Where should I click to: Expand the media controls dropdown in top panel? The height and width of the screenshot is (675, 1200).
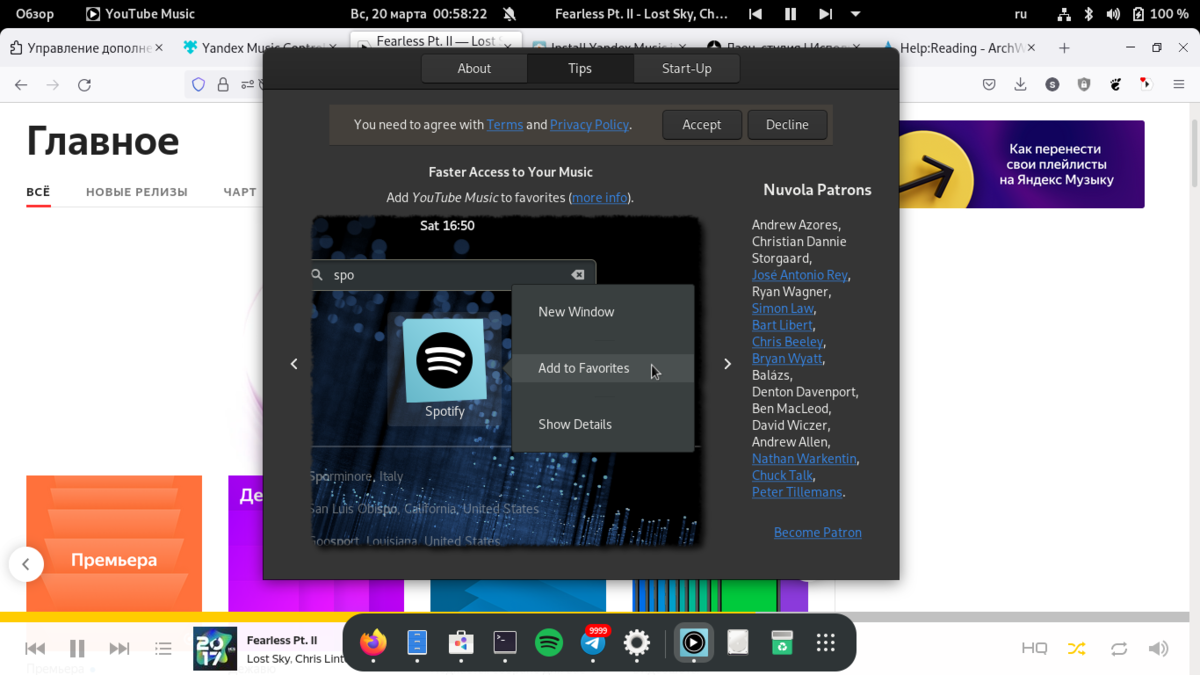pyautogui.click(x=856, y=14)
